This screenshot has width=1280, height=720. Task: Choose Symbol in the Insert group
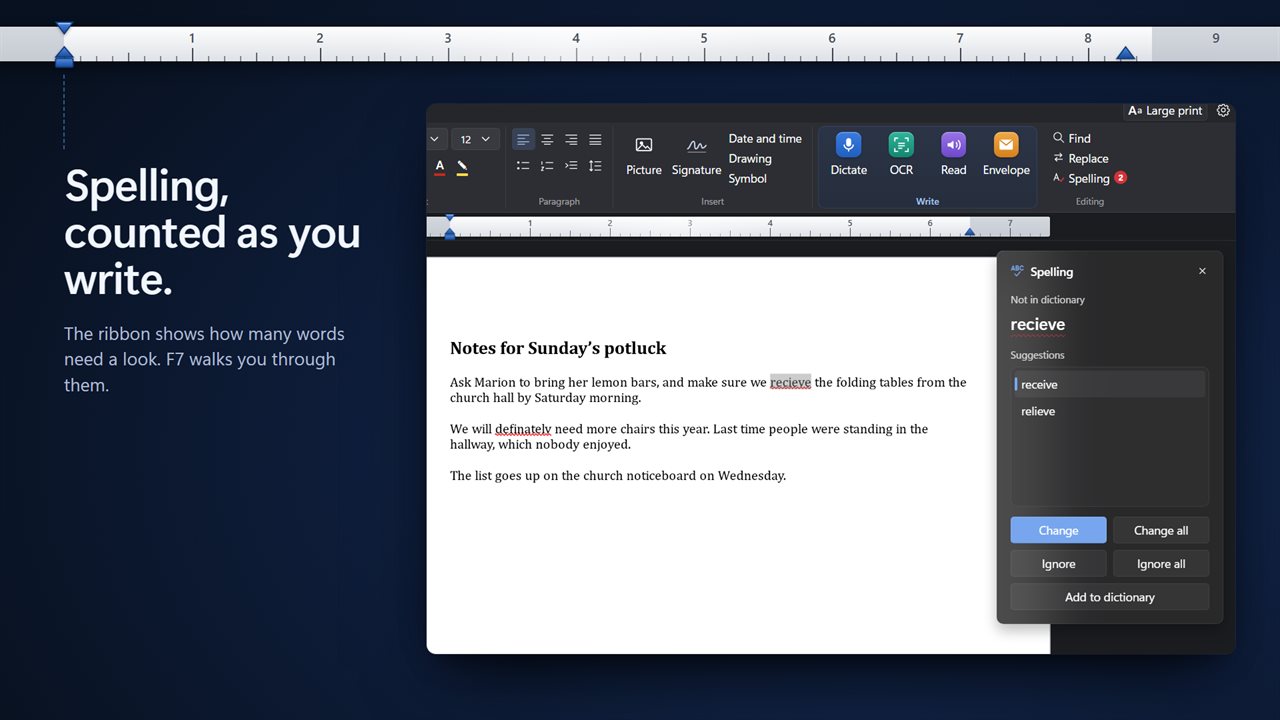coord(748,179)
